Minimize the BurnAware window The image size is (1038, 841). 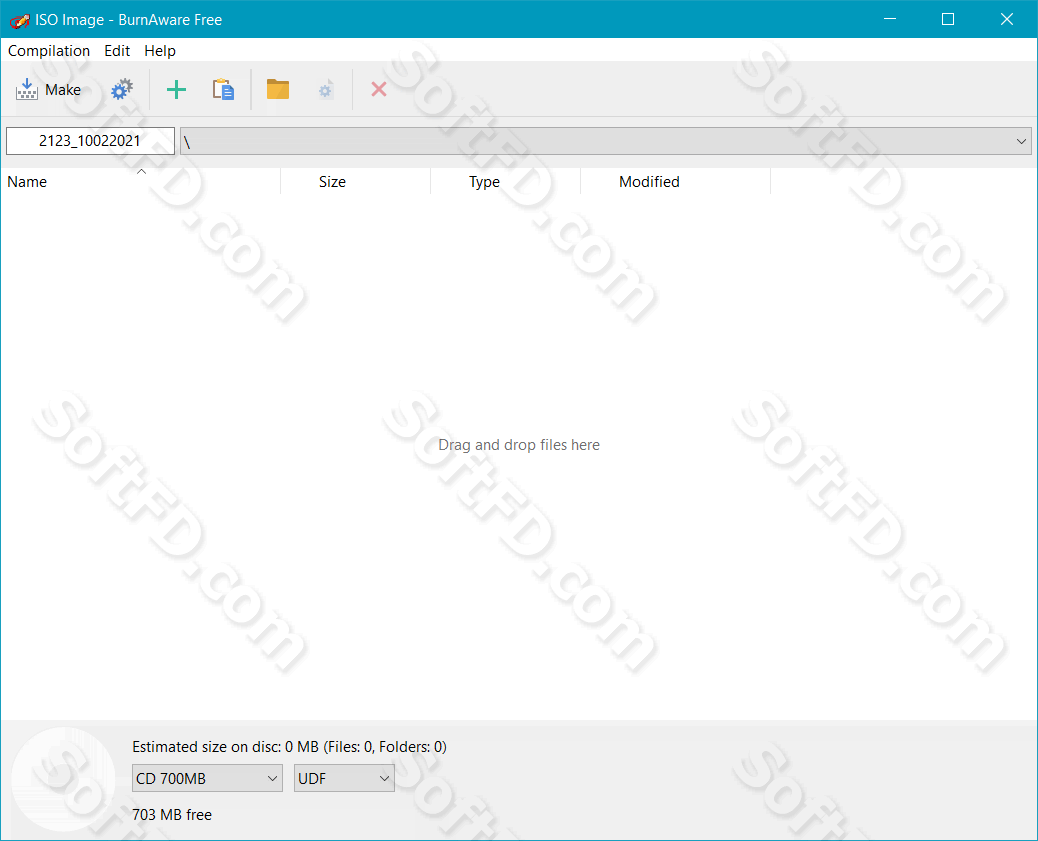(890, 19)
